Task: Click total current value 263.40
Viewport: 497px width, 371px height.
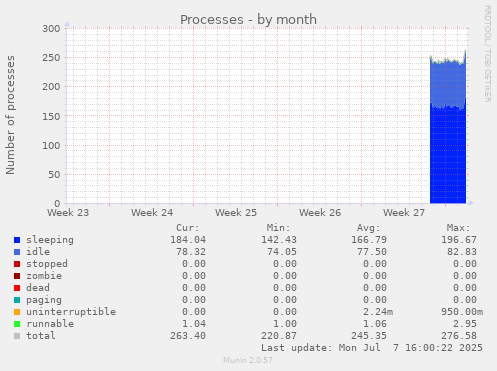Action: point(188,336)
